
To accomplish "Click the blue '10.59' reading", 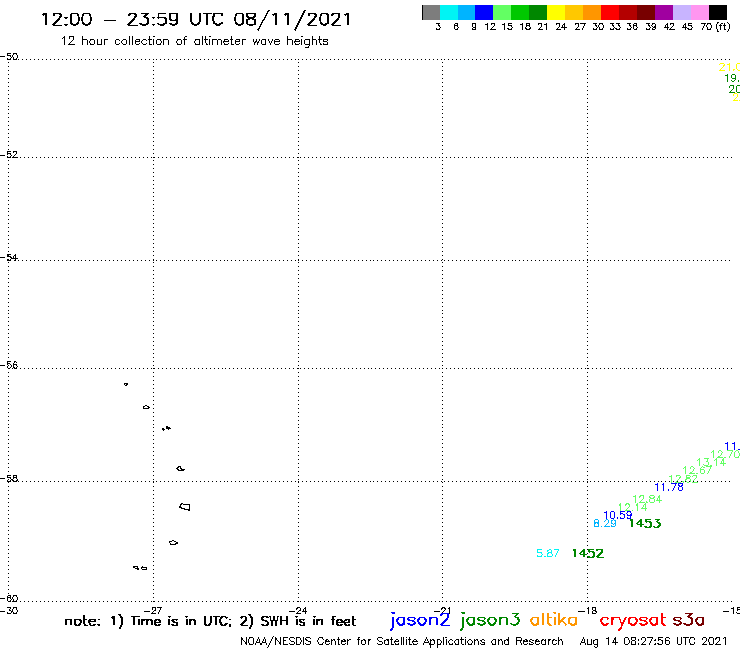I will [617, 515].
